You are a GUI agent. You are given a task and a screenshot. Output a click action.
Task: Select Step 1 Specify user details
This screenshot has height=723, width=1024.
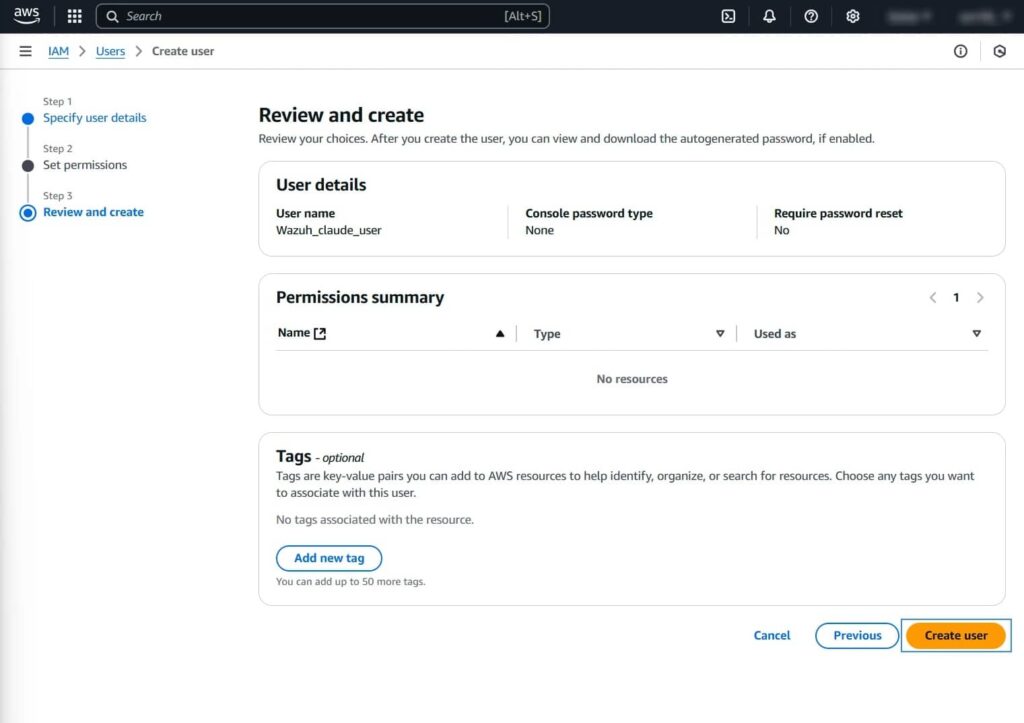pyautogui.click(x=94, y=117)
